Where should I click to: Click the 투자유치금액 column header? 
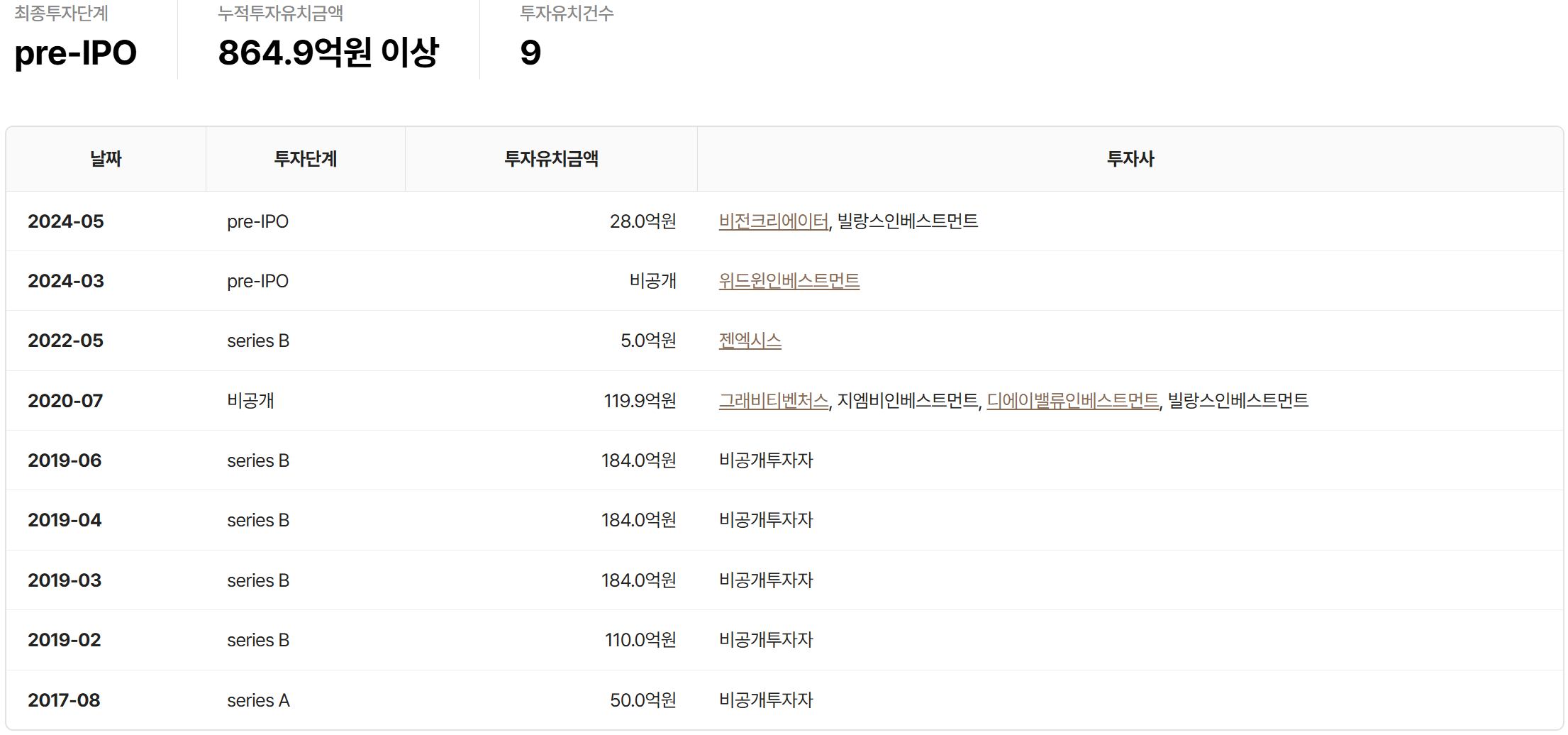point(551,159)
